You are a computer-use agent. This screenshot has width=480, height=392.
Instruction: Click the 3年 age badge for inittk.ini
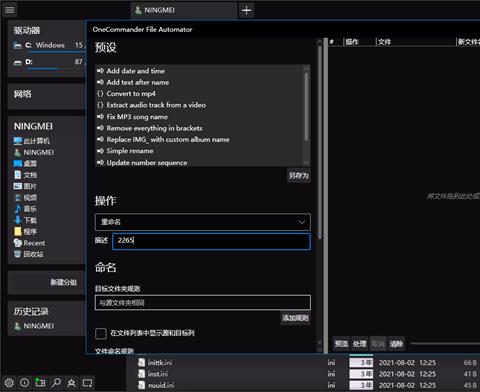[x=361, y=363]
